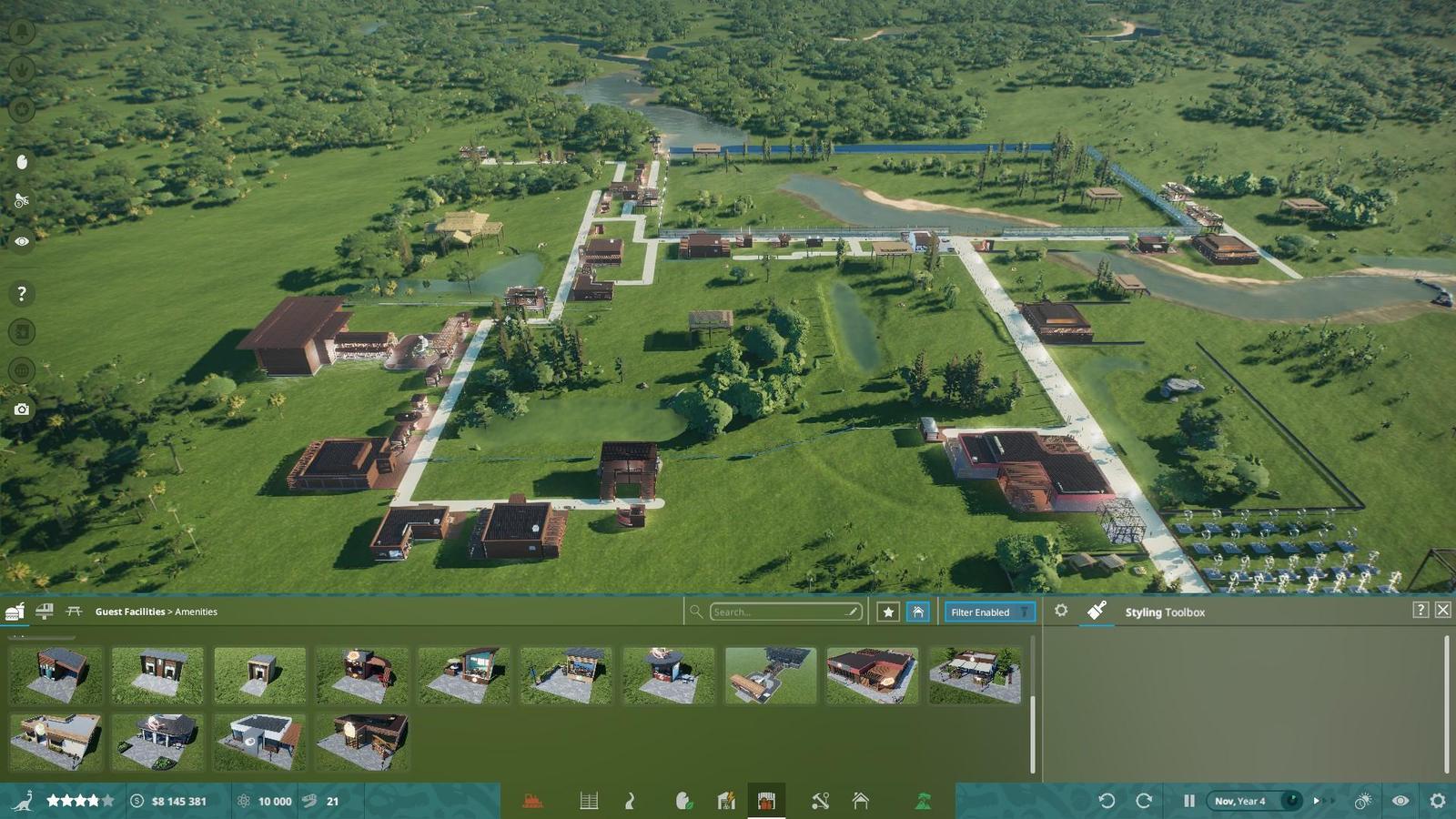Screen dimensions: 1456x819
Task: Switch to the shelter and signs category tab
Action: click(44, 612)
